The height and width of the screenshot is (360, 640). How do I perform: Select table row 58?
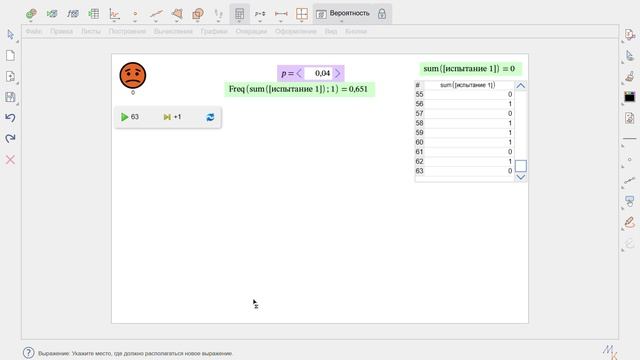pos(464,123)
